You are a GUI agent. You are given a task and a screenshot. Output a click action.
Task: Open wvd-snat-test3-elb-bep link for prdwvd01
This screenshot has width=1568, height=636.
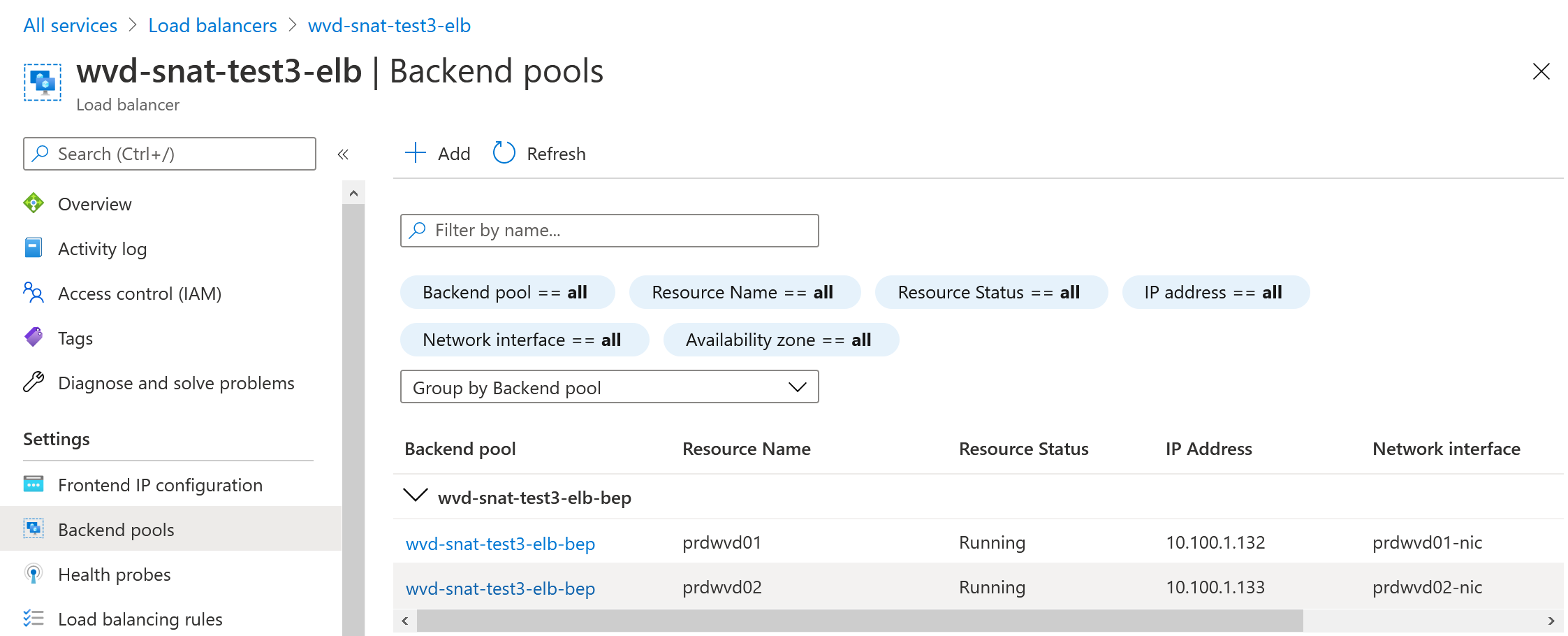tap(500, 543)
